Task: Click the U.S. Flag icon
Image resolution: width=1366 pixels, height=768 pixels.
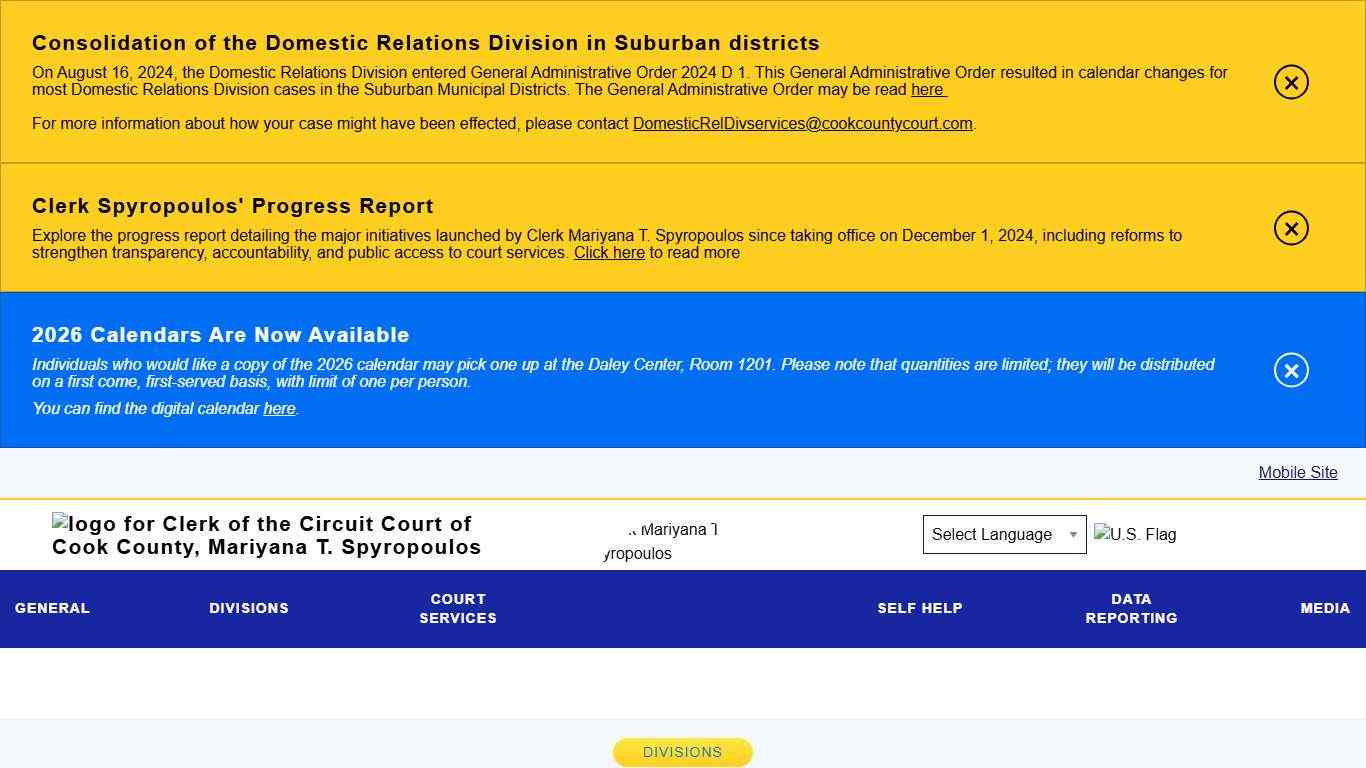Action: coord(1135,534)
